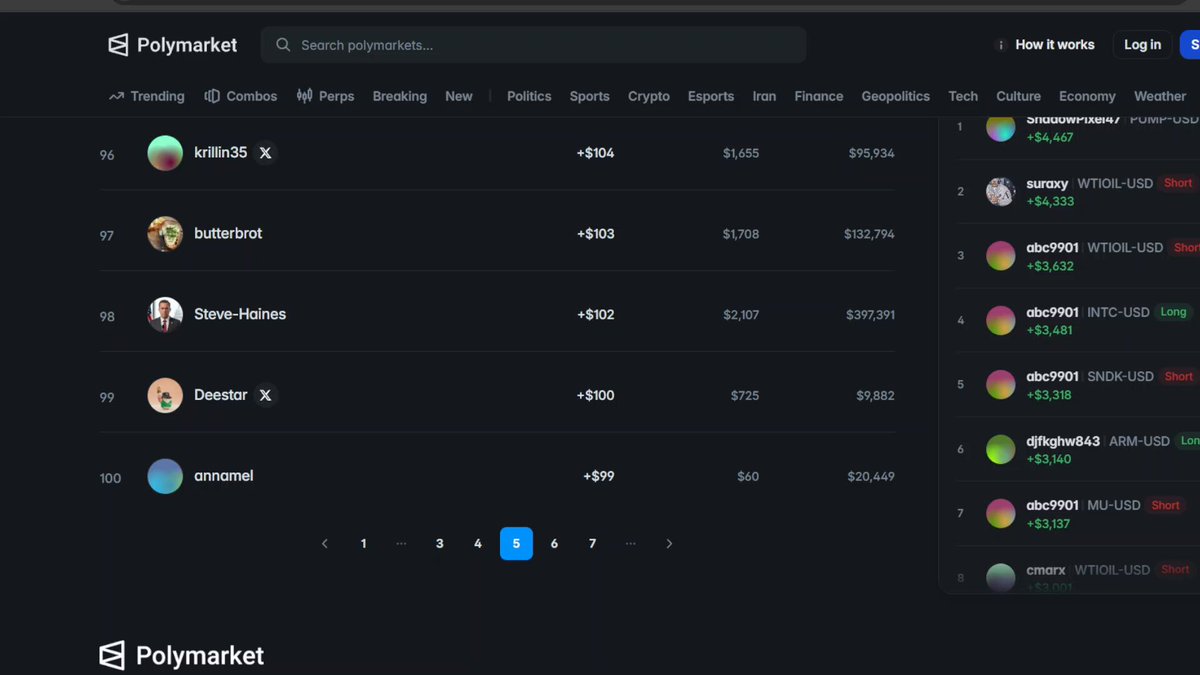Viewport: 1200px width, 675px height.
Task: Focus the Search polymarkets field
Action: tap(534, 45)
